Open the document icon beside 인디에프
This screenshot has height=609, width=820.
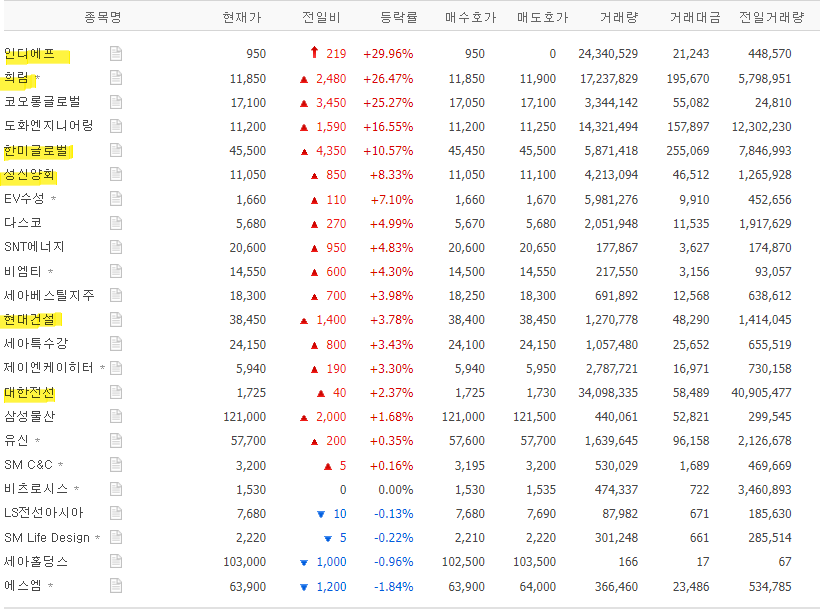click(116, 53)
